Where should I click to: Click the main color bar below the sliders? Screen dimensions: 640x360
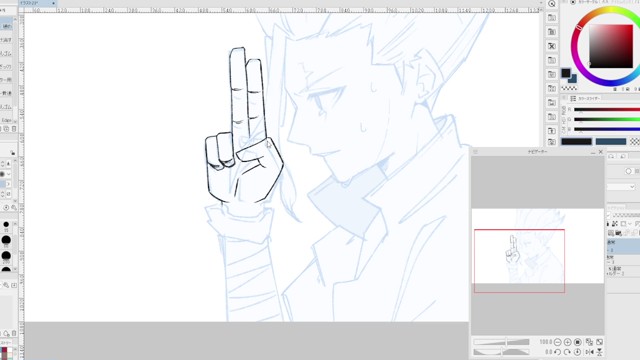click(x=576, y=142)
